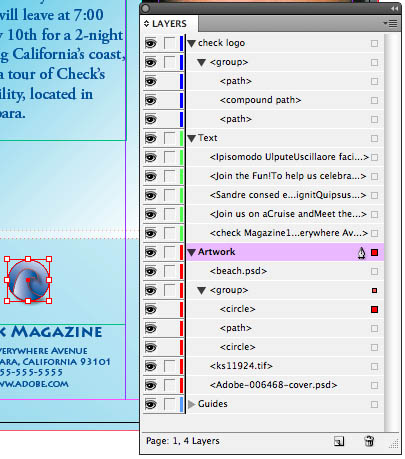
Task: Click 'Page: 1, 4 Layers' status text
Action: [183, 441]
